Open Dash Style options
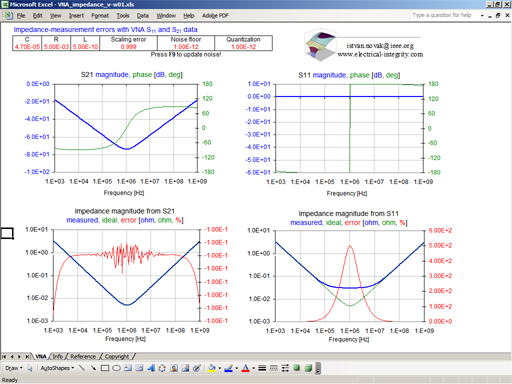 273,368
